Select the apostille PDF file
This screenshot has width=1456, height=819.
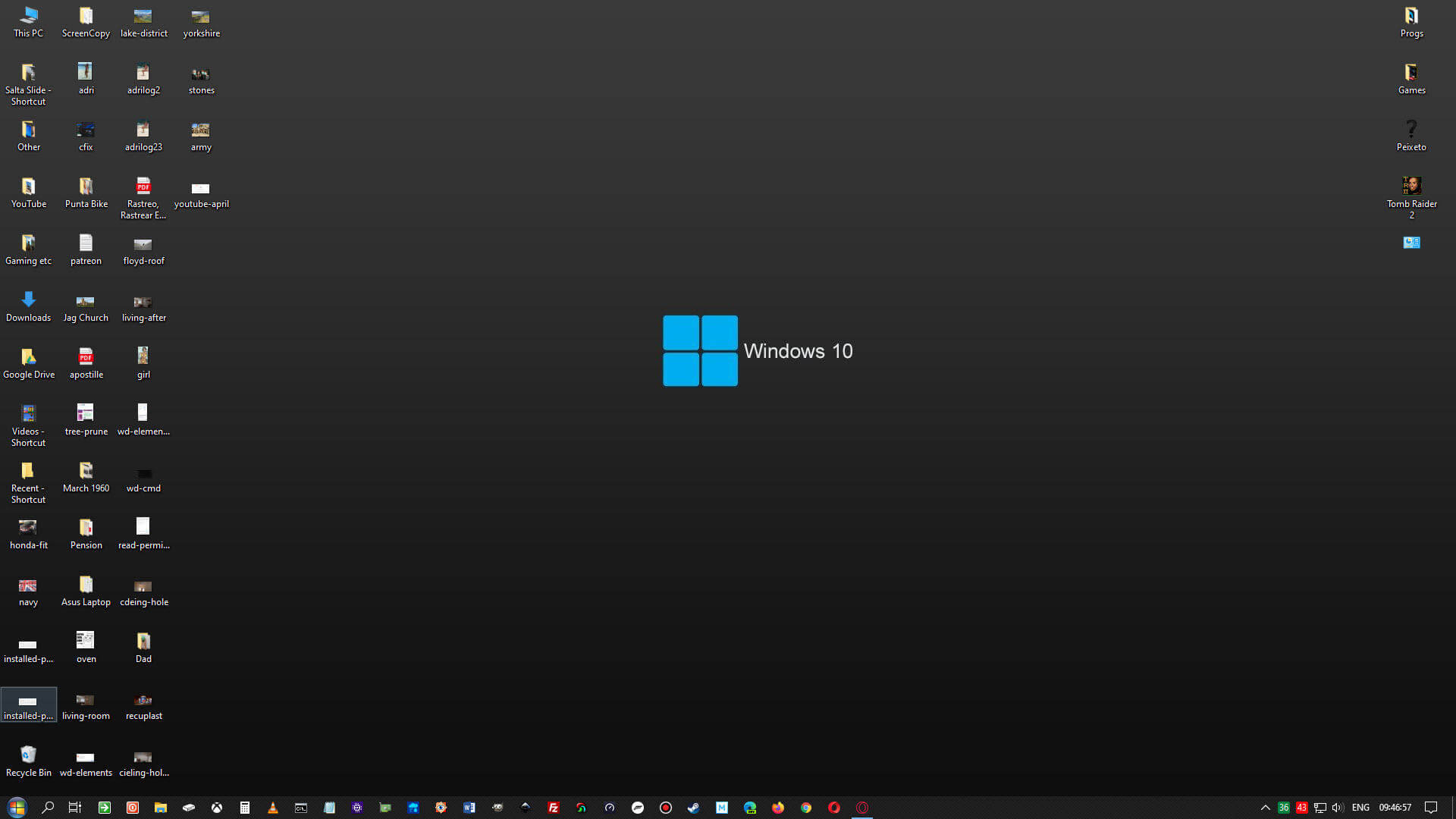[x=86, y=363]
